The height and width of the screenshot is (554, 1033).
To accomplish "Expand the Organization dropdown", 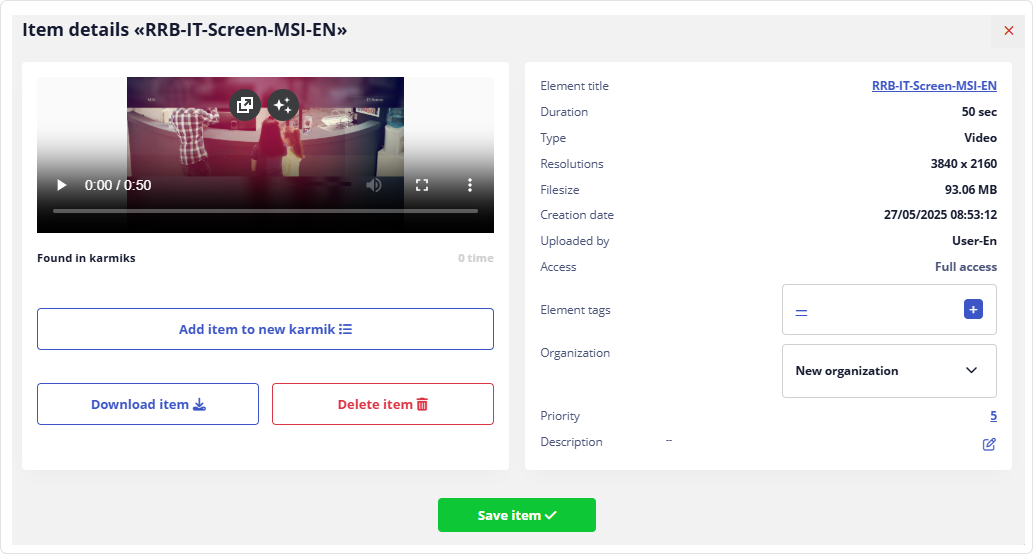I will tap(888, 371).
